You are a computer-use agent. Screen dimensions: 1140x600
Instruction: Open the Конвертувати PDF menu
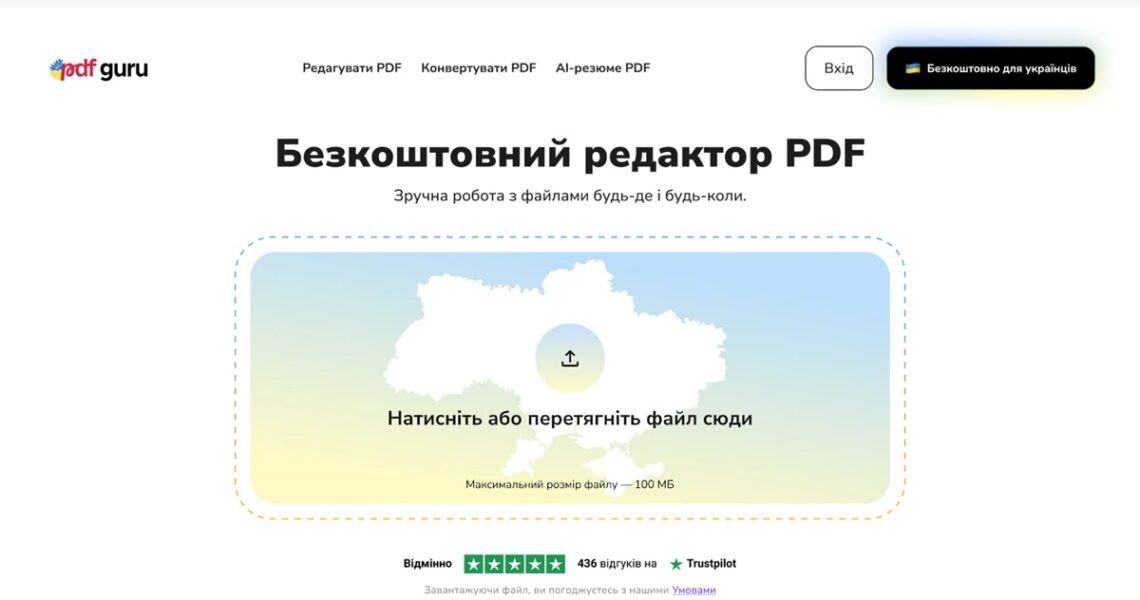tap(478, 68)
